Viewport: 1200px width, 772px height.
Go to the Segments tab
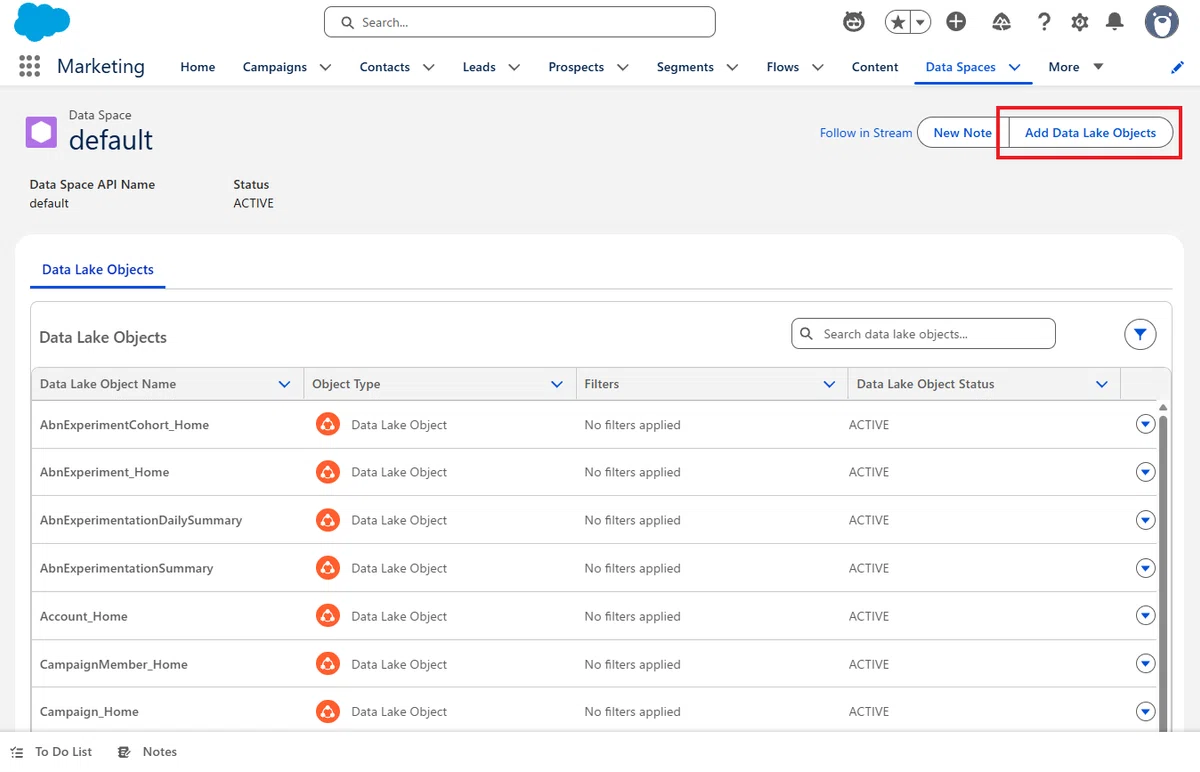(x=685, y=67)
